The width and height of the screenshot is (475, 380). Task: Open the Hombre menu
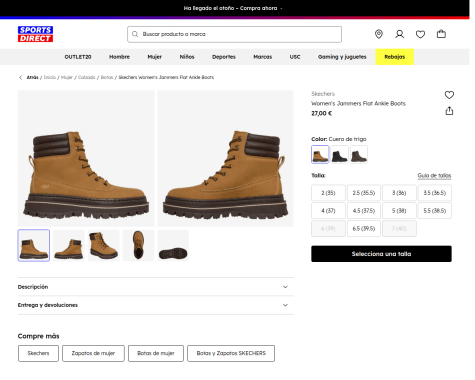[119, 57]
